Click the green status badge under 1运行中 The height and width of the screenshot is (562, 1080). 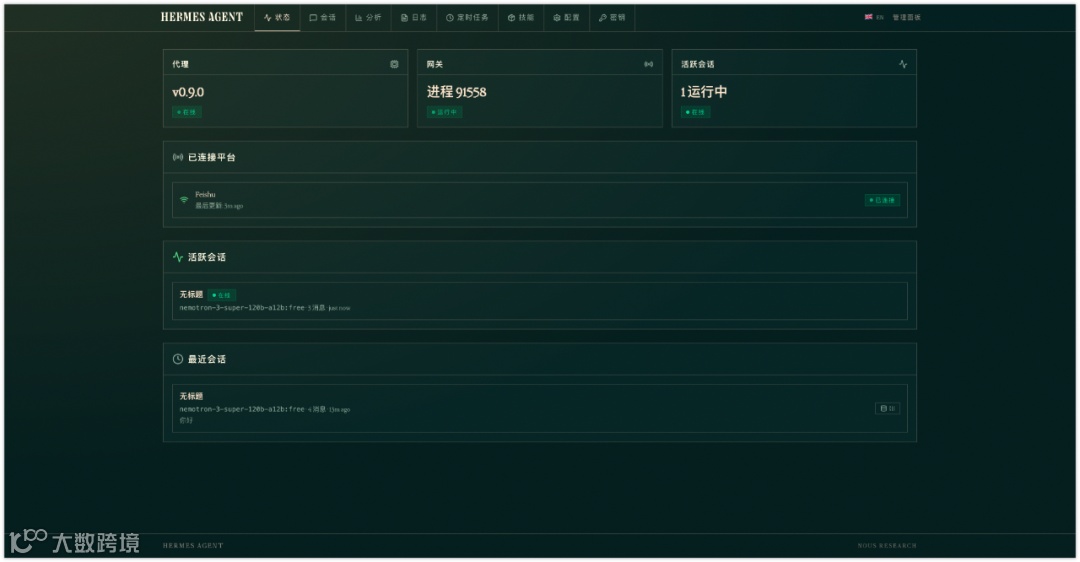696,112
